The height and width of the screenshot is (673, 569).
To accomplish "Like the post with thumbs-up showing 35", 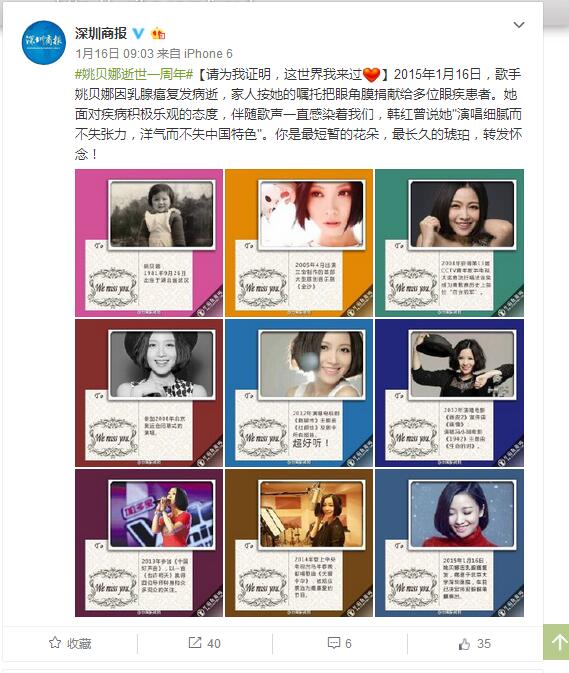I will [474, 643].
